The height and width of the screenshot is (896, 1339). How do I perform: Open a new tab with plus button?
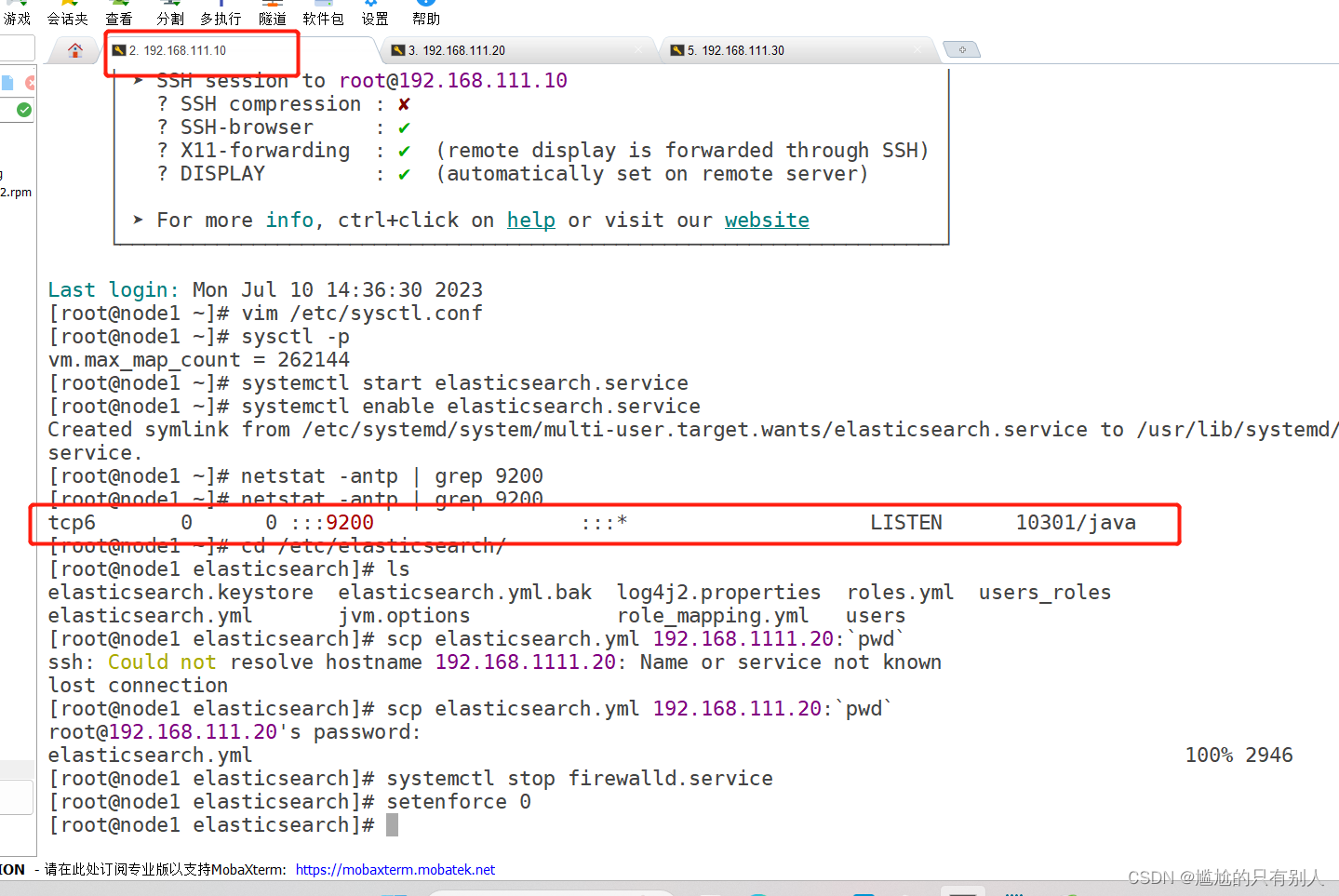click(961, 49)
